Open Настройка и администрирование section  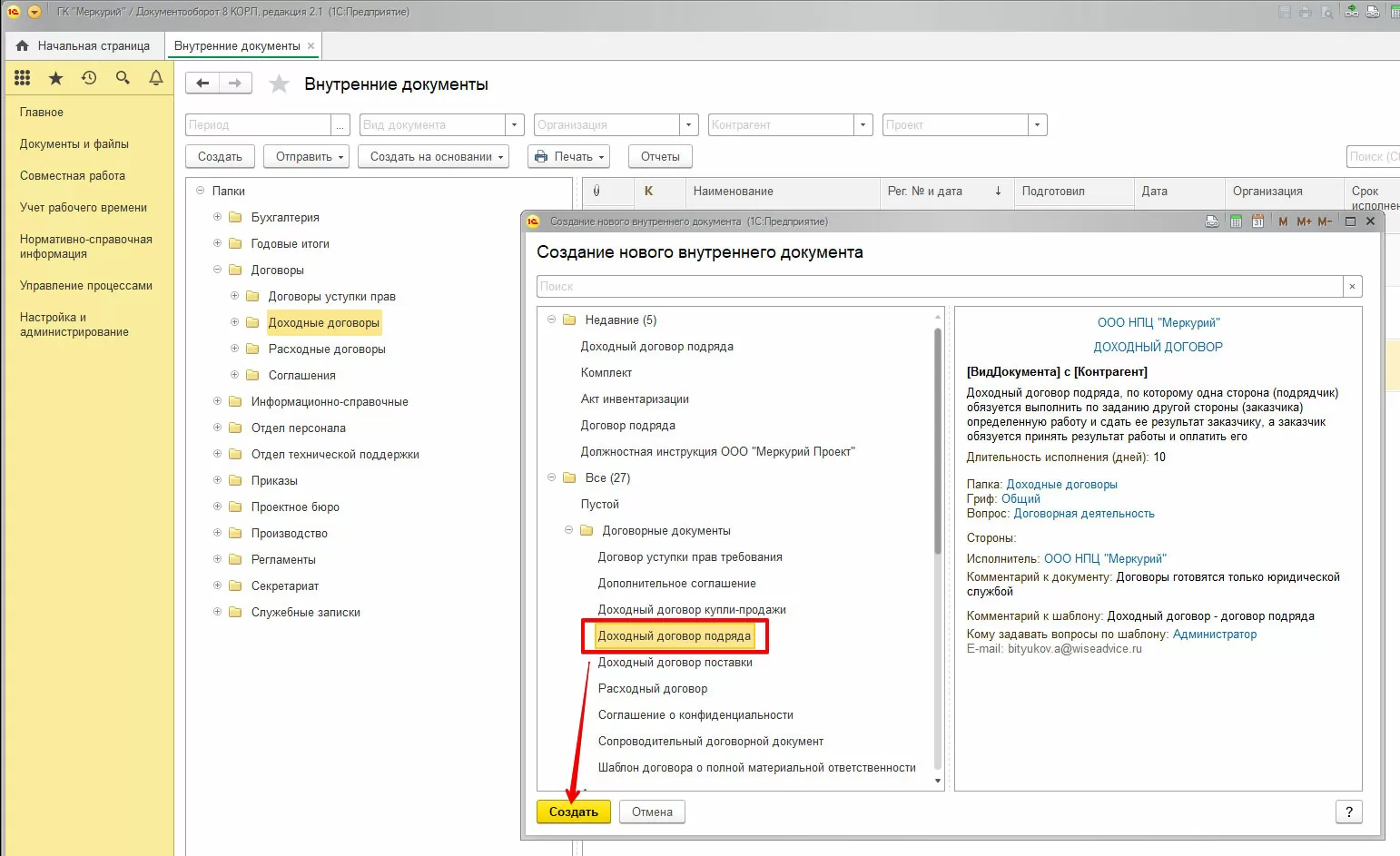tap(74, 325)
